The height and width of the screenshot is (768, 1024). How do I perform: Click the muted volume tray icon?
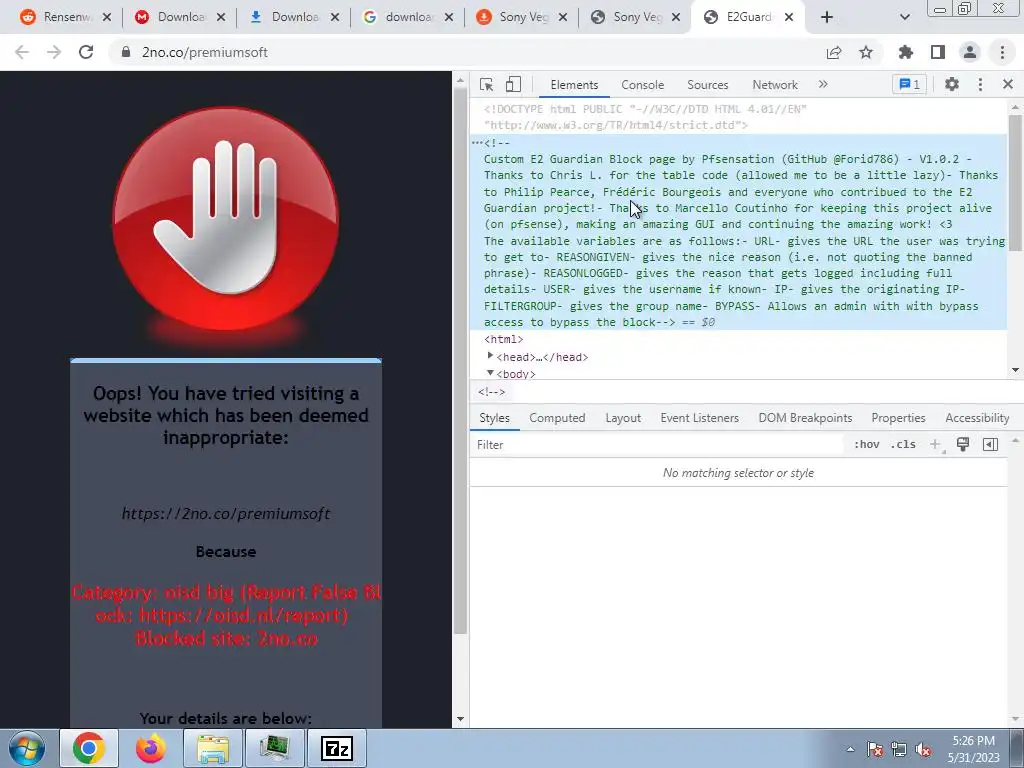tap(923, 749)
